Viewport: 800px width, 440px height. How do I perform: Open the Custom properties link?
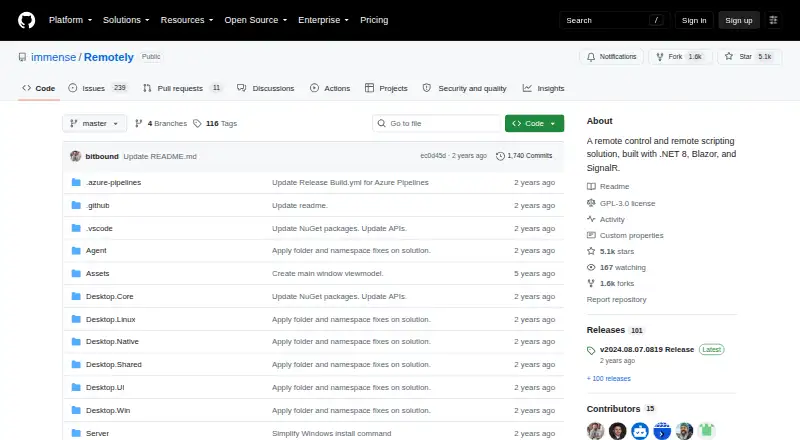[x=625, y=235]
